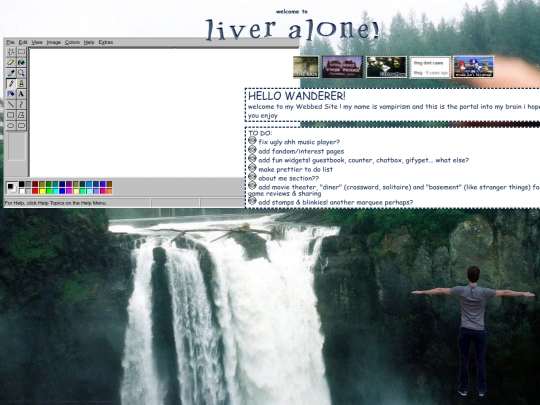Pick the magenta color swatch

[x=69, y=191]
